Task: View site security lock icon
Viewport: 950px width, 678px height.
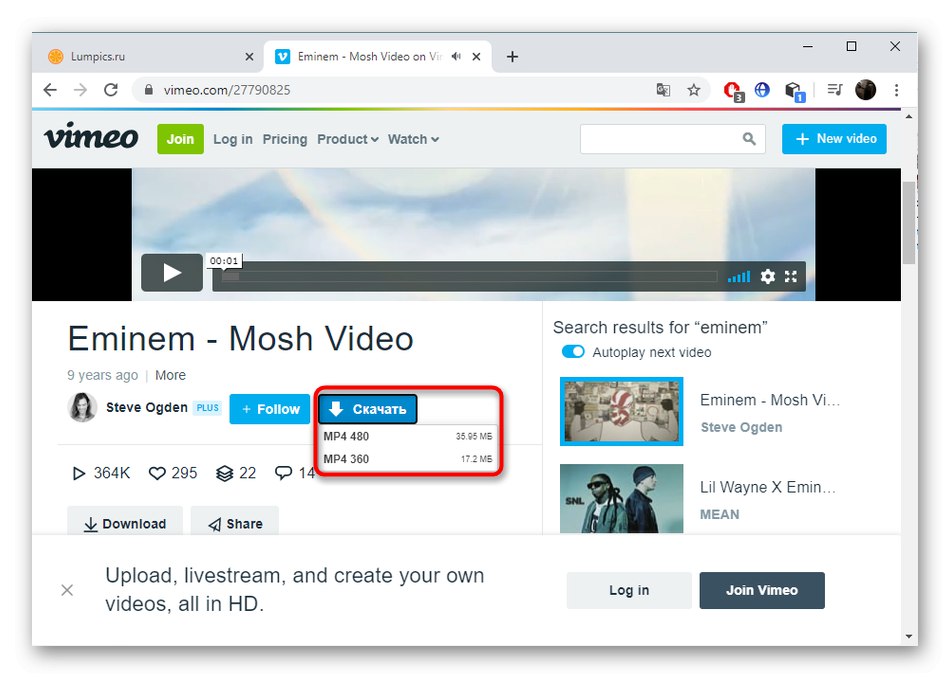Action: point(148,90)
